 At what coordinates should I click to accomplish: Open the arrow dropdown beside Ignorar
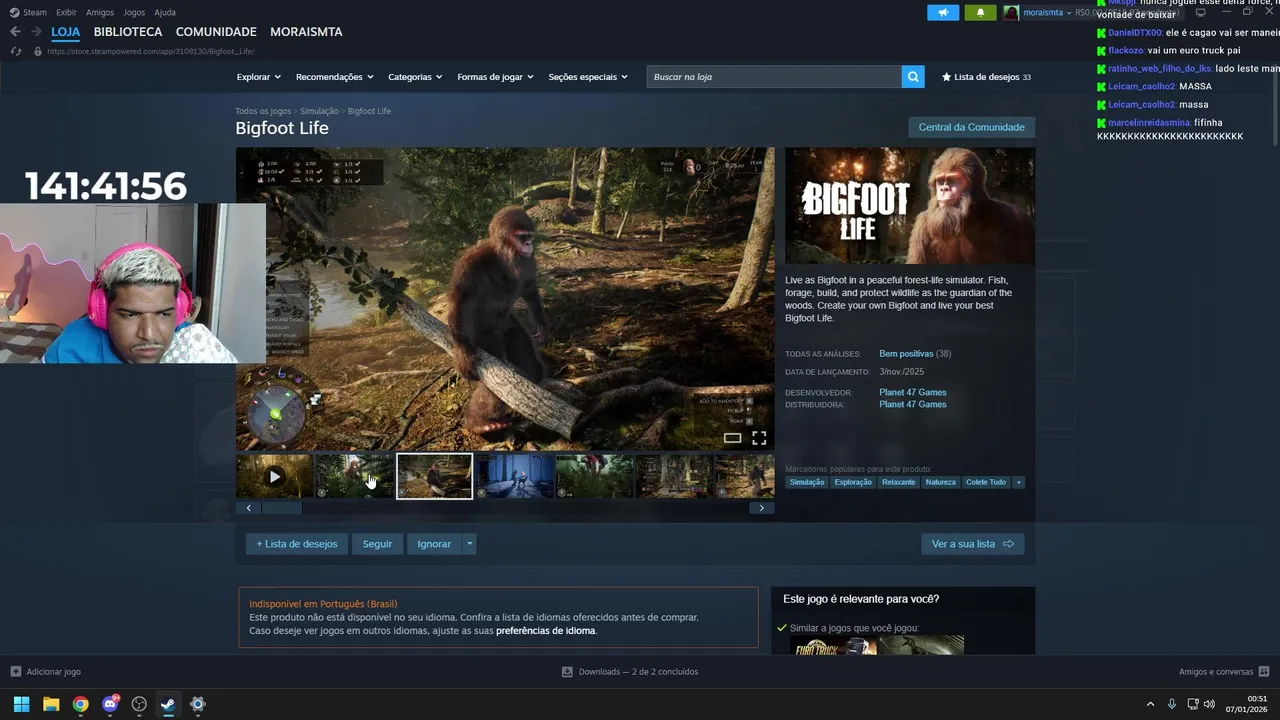[x=469, y=544]
